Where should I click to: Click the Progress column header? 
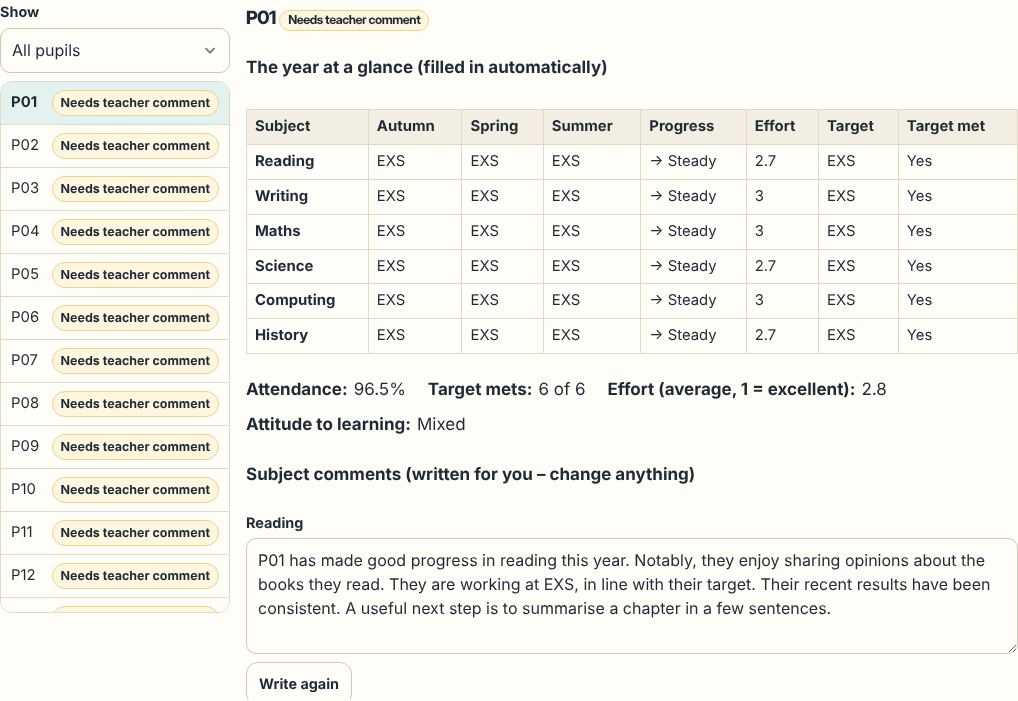693,127
